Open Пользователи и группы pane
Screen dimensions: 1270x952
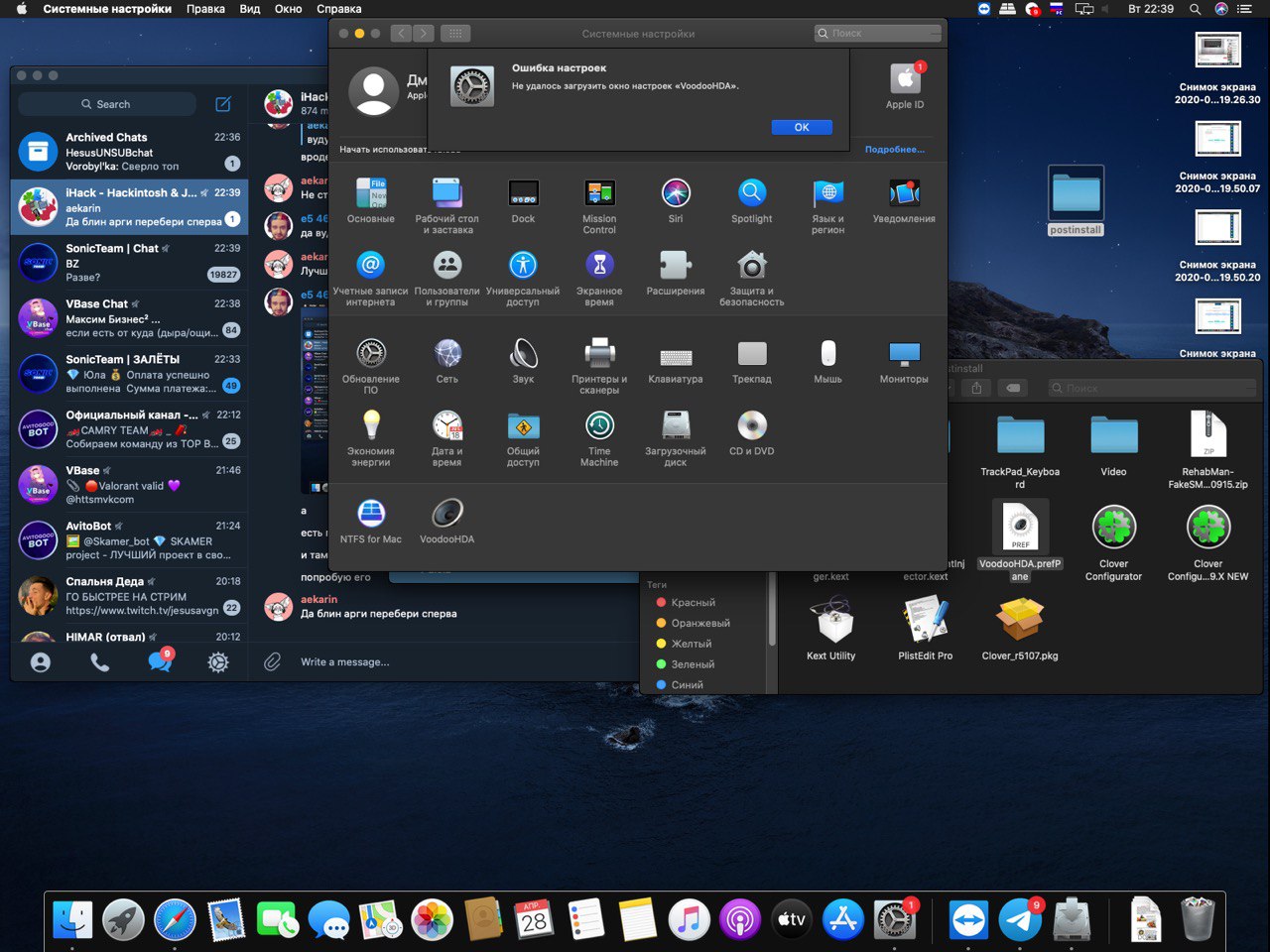click(447, 278)
